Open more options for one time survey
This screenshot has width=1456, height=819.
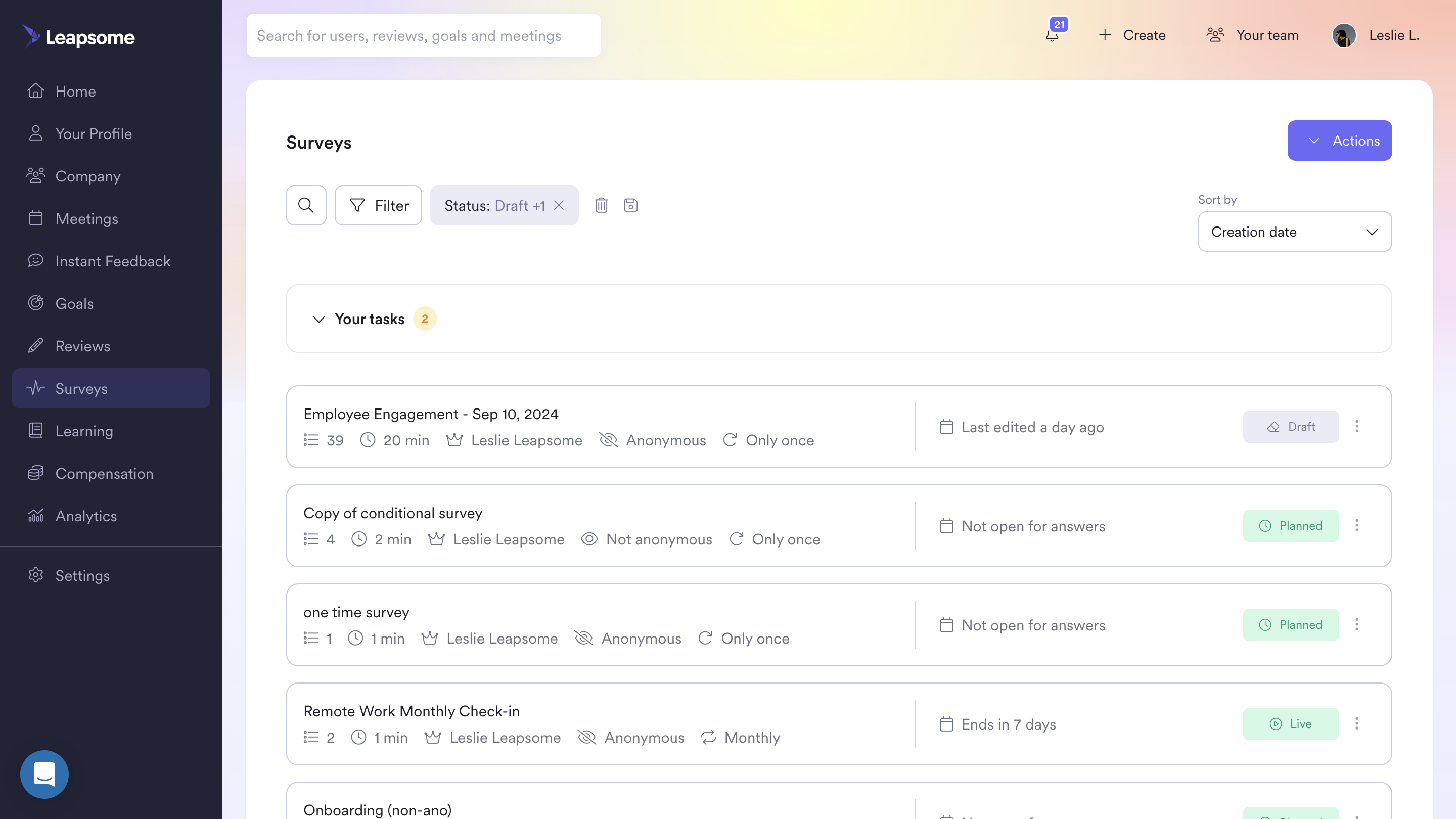point(1357,624)
